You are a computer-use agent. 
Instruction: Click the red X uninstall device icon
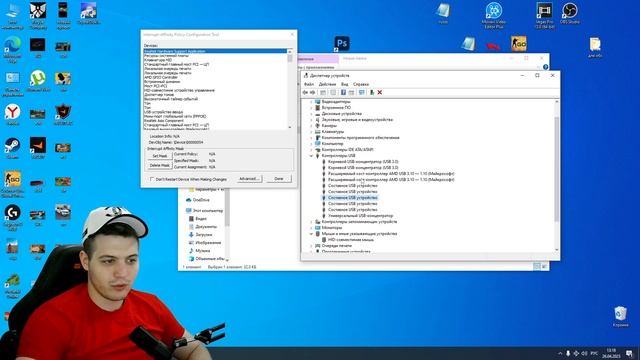380,93
